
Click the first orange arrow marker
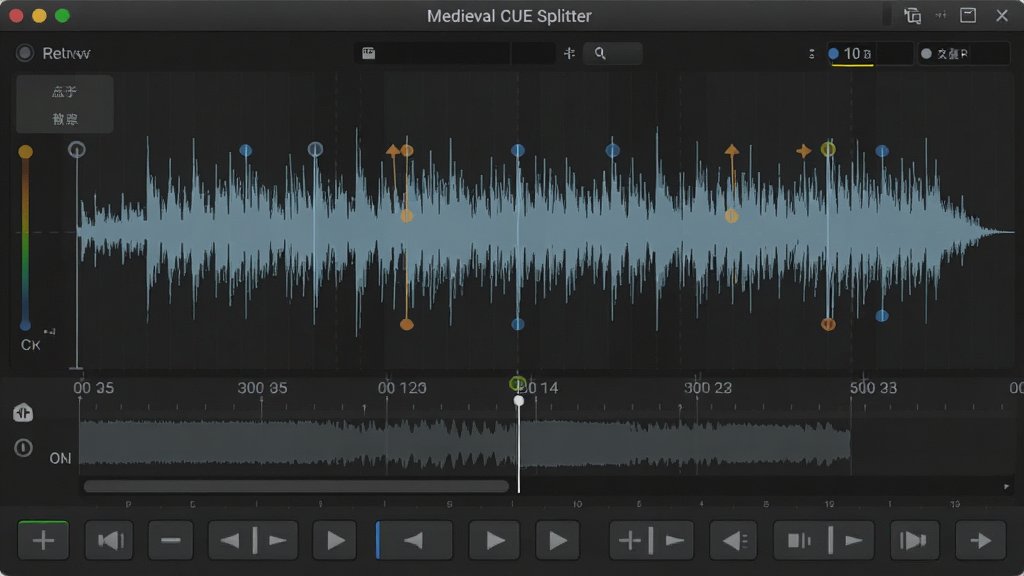click(392, 151)
